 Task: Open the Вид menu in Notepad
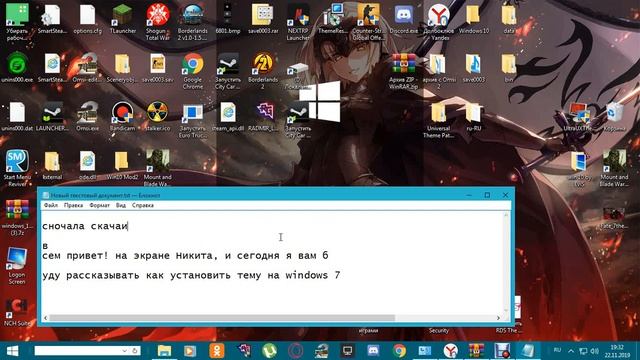coord(121,205)
